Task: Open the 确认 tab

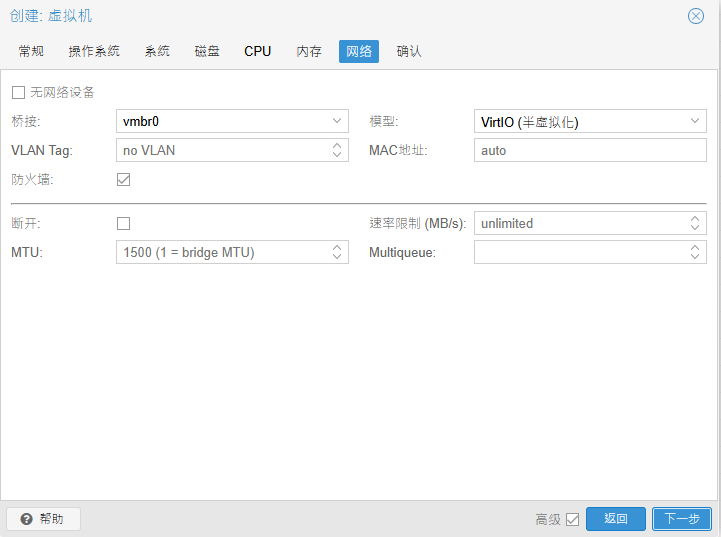Action: [409, 51]
